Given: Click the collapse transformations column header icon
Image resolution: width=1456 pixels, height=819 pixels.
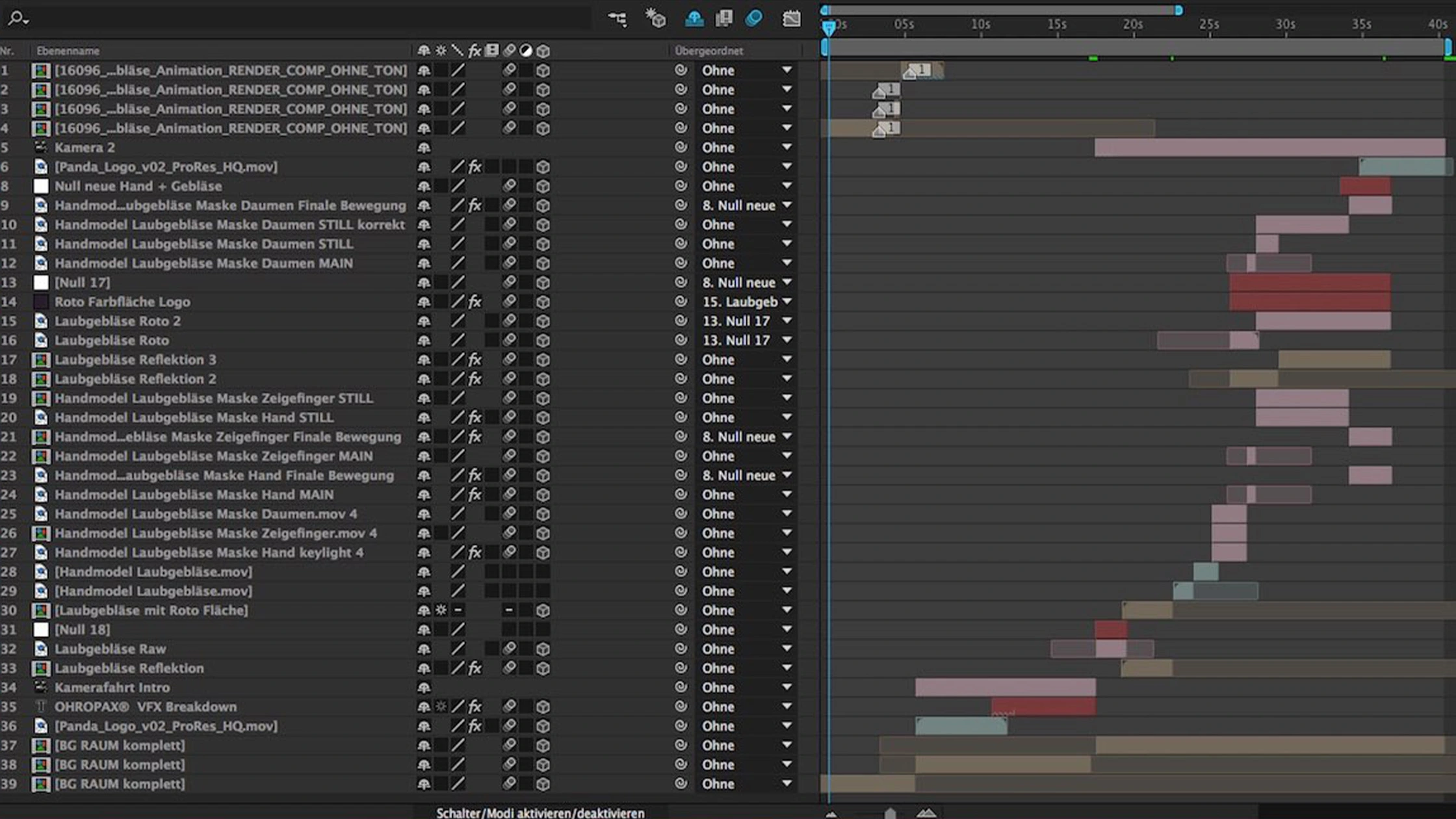Looking at the screenshot, I should (x=441, y=51).
